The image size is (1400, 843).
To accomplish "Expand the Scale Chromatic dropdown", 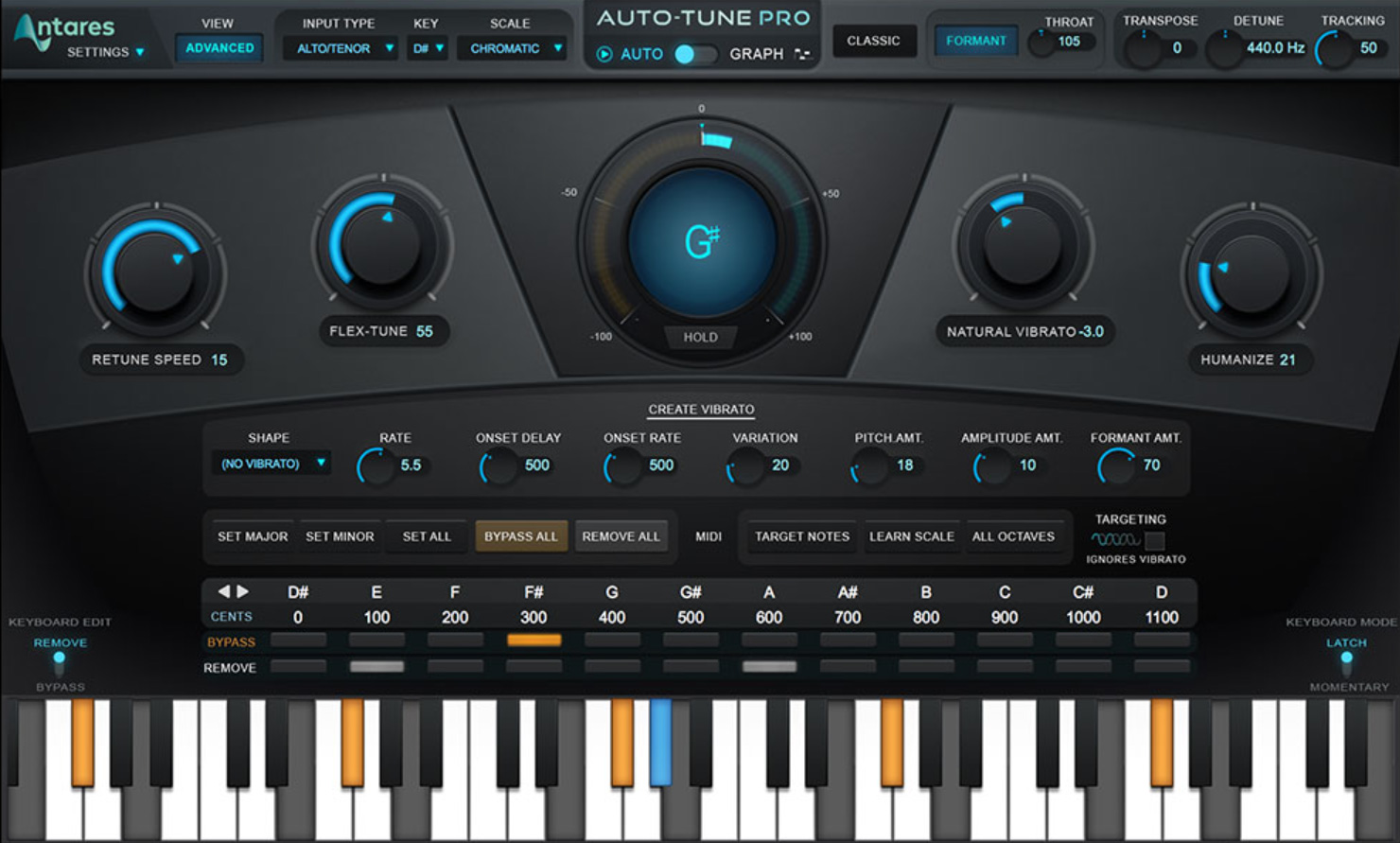I will click(x=513, y=48).
